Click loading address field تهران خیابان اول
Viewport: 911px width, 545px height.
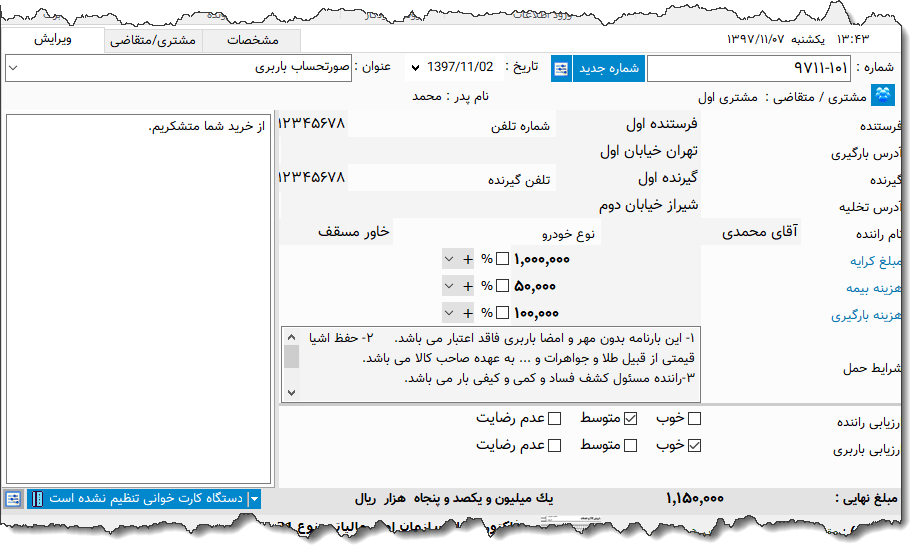coord(490,151)
